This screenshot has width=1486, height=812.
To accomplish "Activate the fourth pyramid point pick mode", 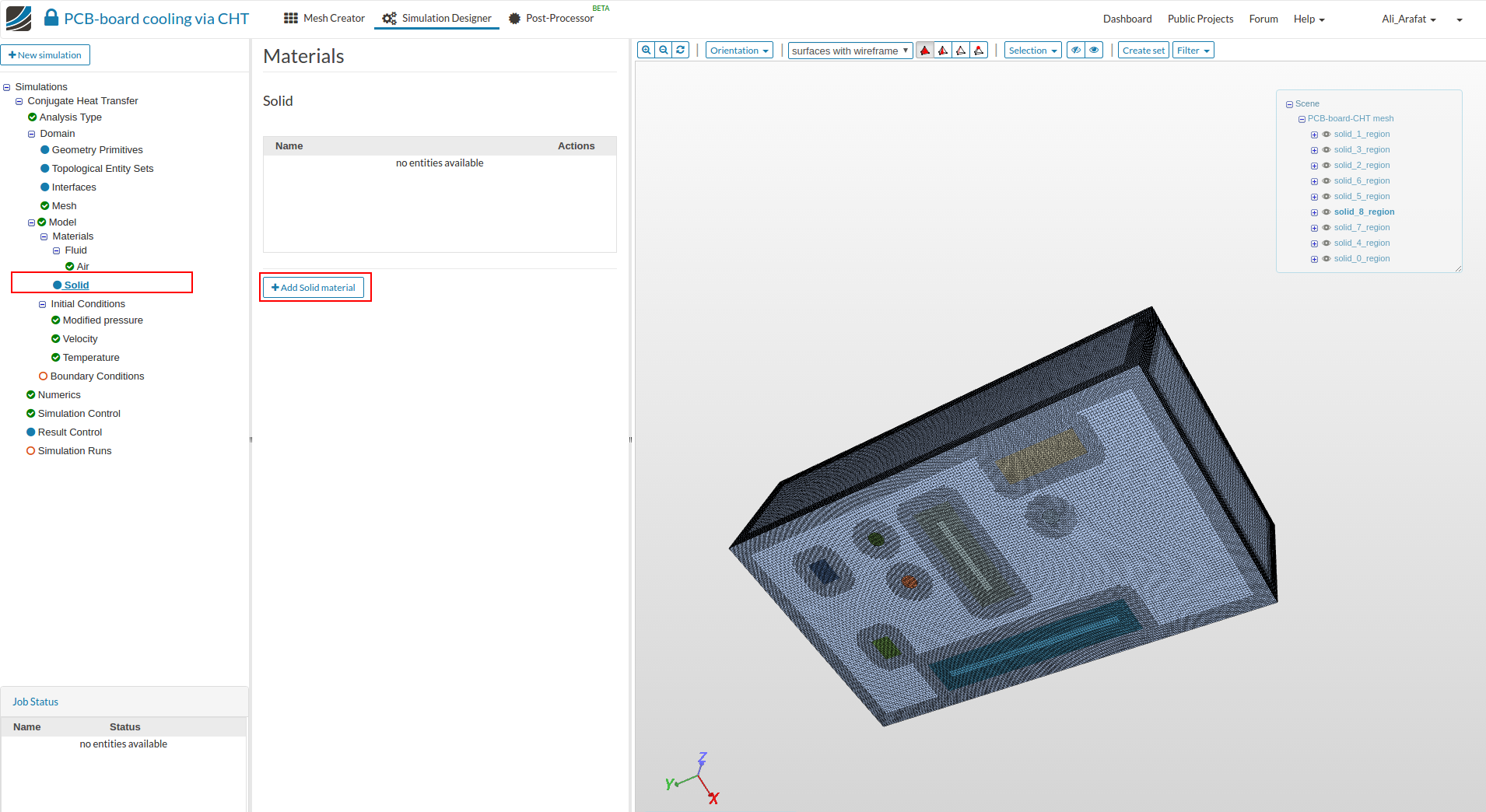I will point(979,51).
